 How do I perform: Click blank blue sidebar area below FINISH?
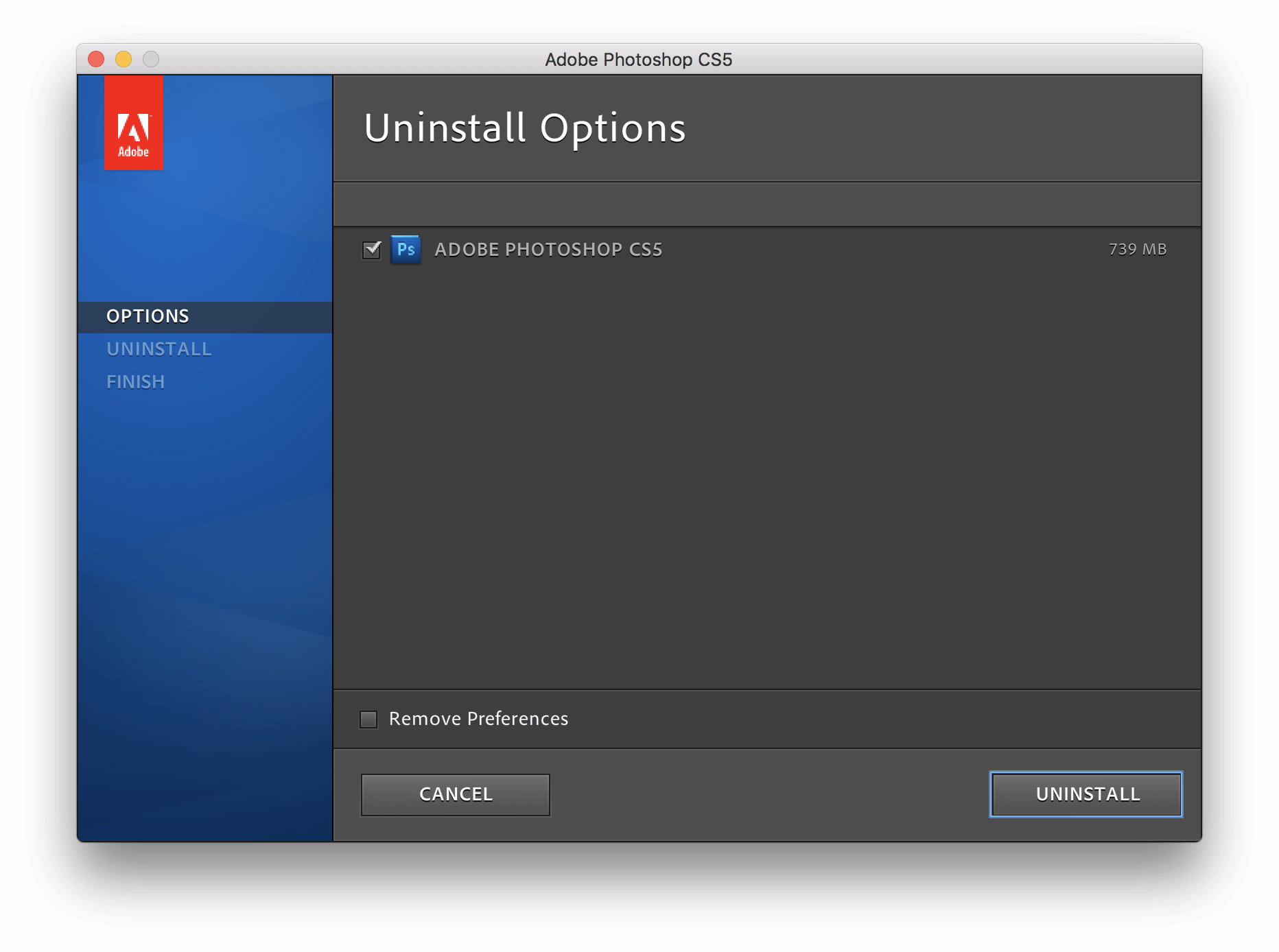click(x=204, y=583)
